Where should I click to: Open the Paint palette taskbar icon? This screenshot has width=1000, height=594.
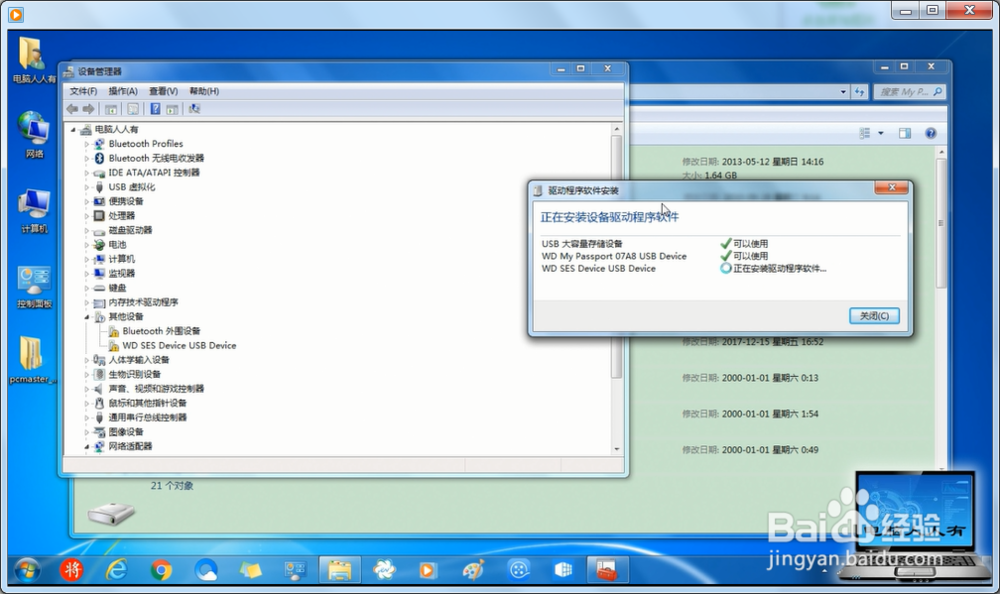(473, 570)
